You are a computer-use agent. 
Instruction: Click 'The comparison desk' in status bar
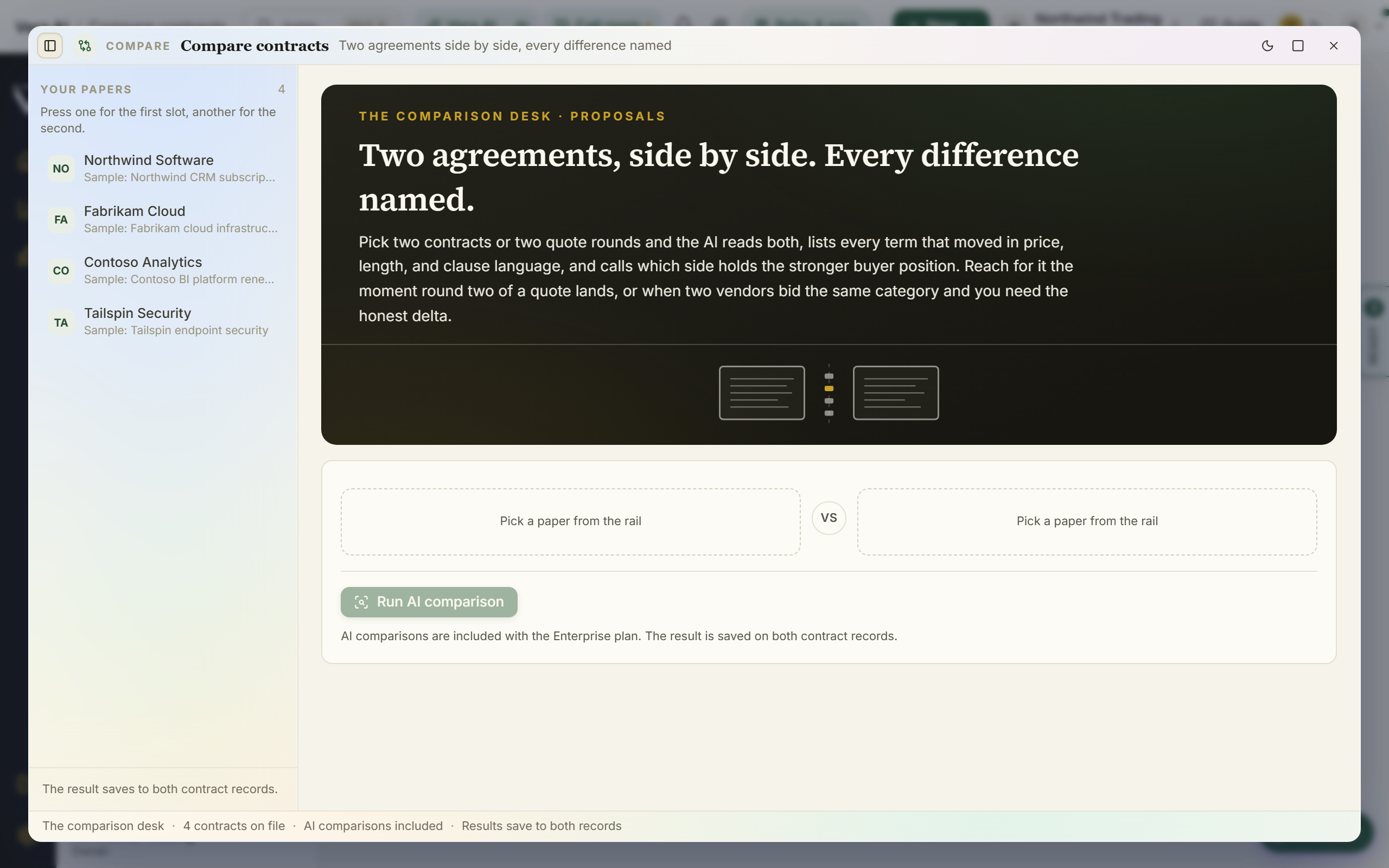pos(103,826)
